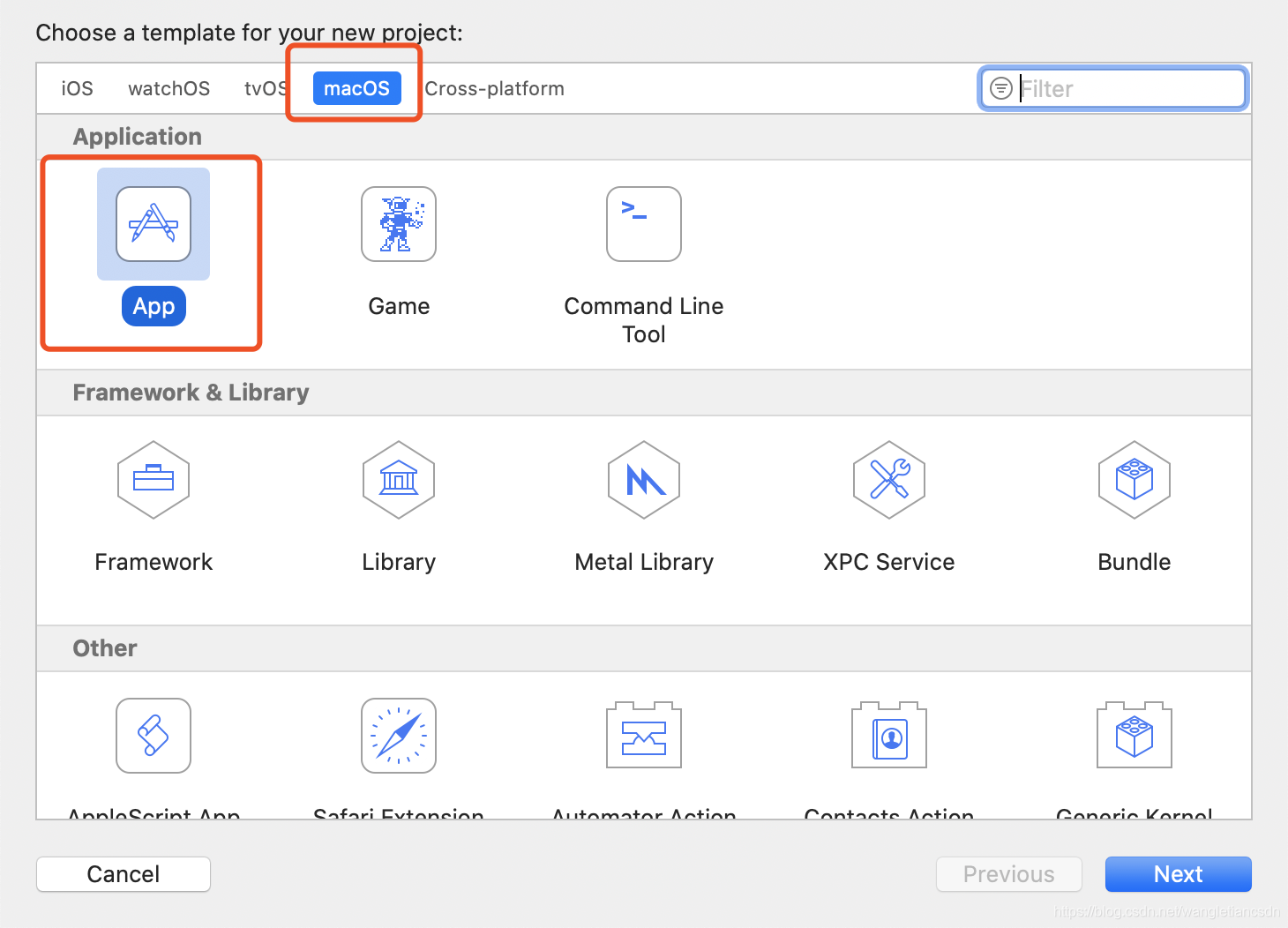Click the XPC Service label
This screenshot has height=928, width=1288.
[889, 562]
